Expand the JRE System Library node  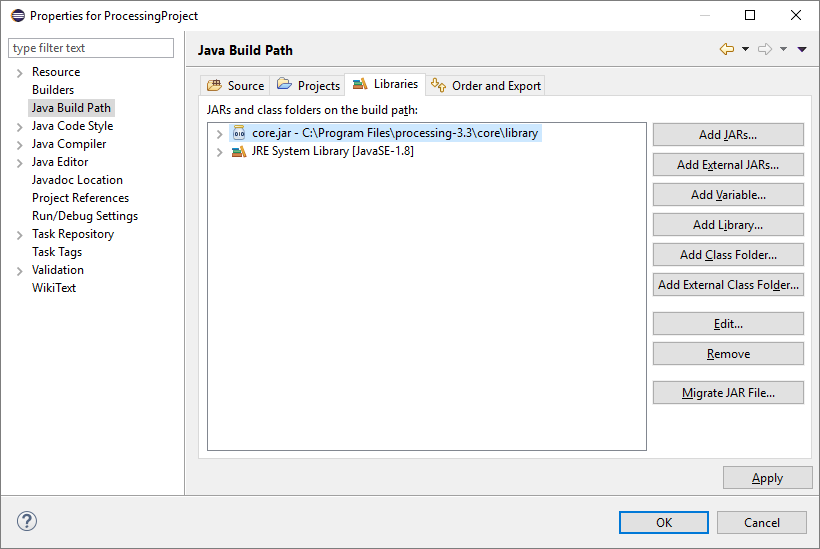coord(220,152)
